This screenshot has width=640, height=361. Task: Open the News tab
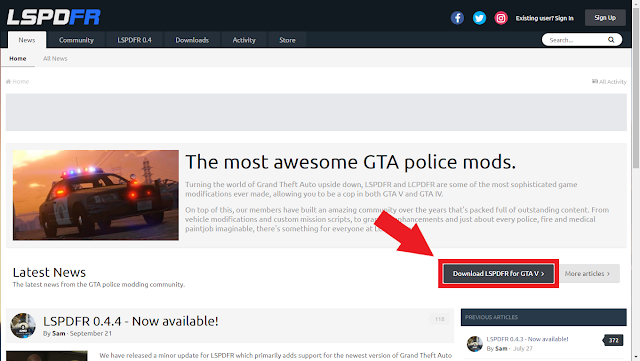click(x=27, y=40)
